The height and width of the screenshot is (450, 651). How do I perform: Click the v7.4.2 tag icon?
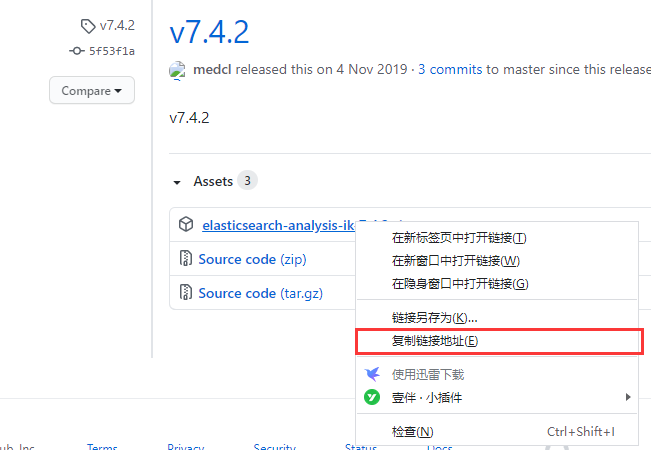coord(88,26)
